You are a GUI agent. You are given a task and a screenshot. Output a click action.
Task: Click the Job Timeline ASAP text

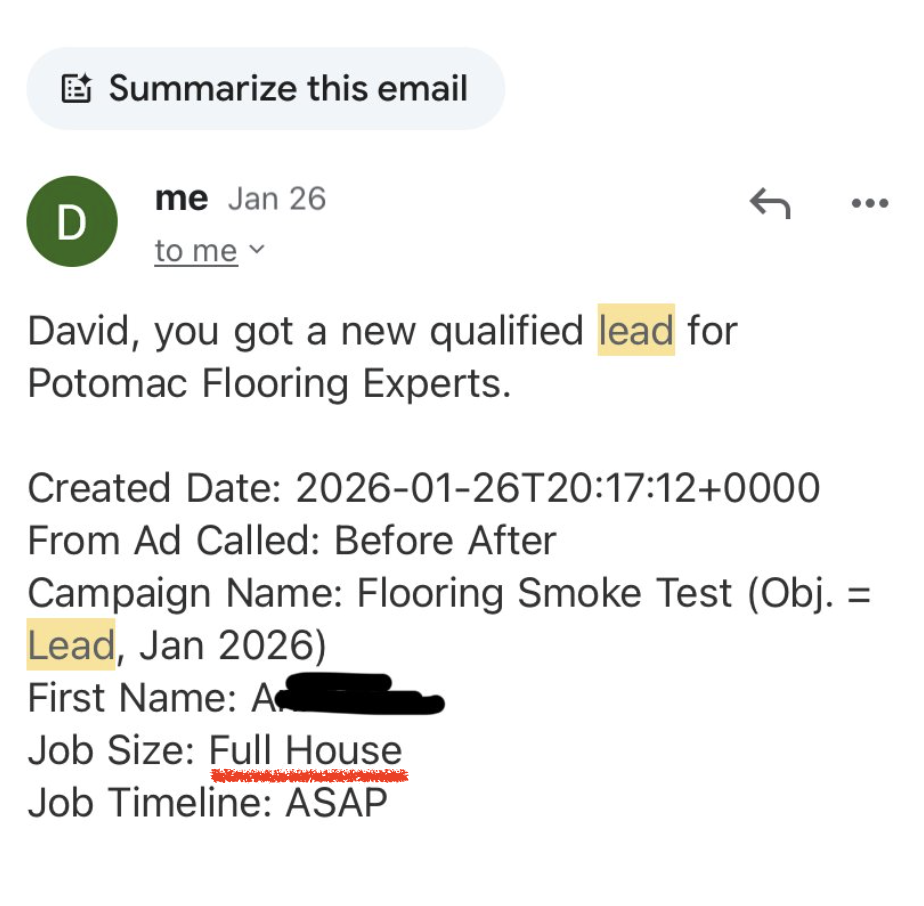pos(208,802)
